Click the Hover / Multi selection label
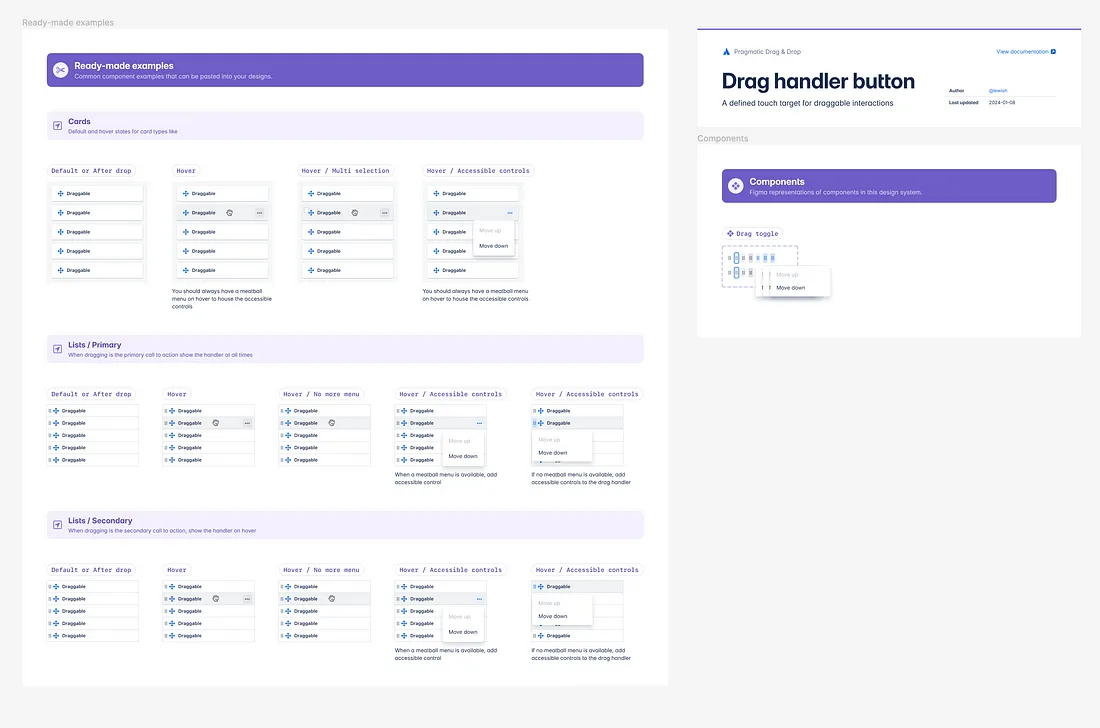This screenshot has height=728, width=1100. (345, 171)
